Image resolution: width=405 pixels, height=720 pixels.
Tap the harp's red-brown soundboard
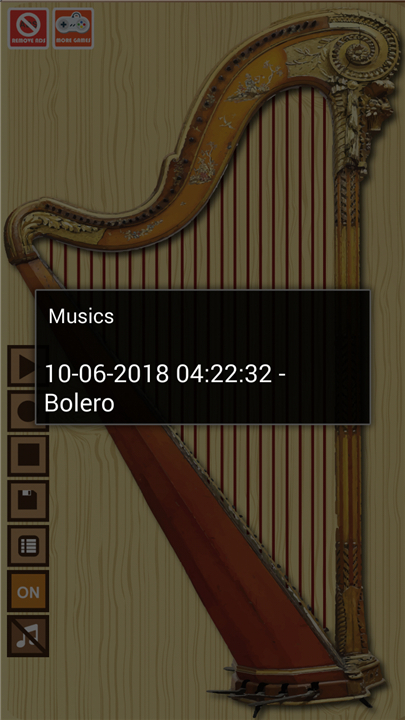(220, 551)
